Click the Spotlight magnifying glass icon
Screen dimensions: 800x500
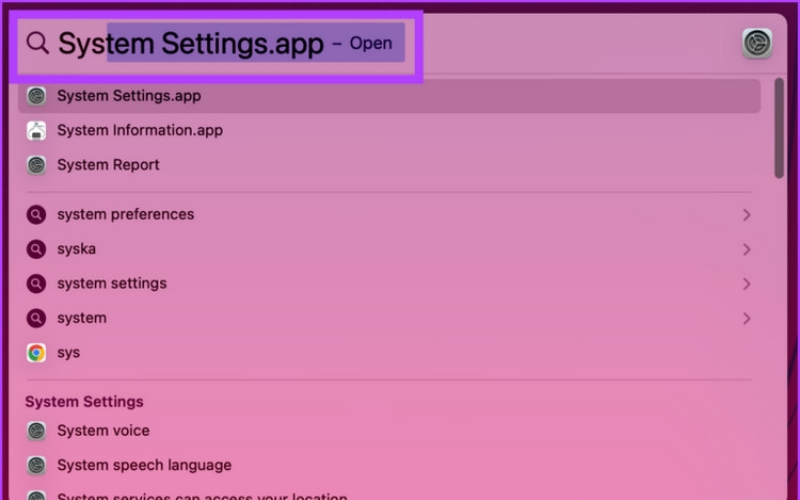37,43
